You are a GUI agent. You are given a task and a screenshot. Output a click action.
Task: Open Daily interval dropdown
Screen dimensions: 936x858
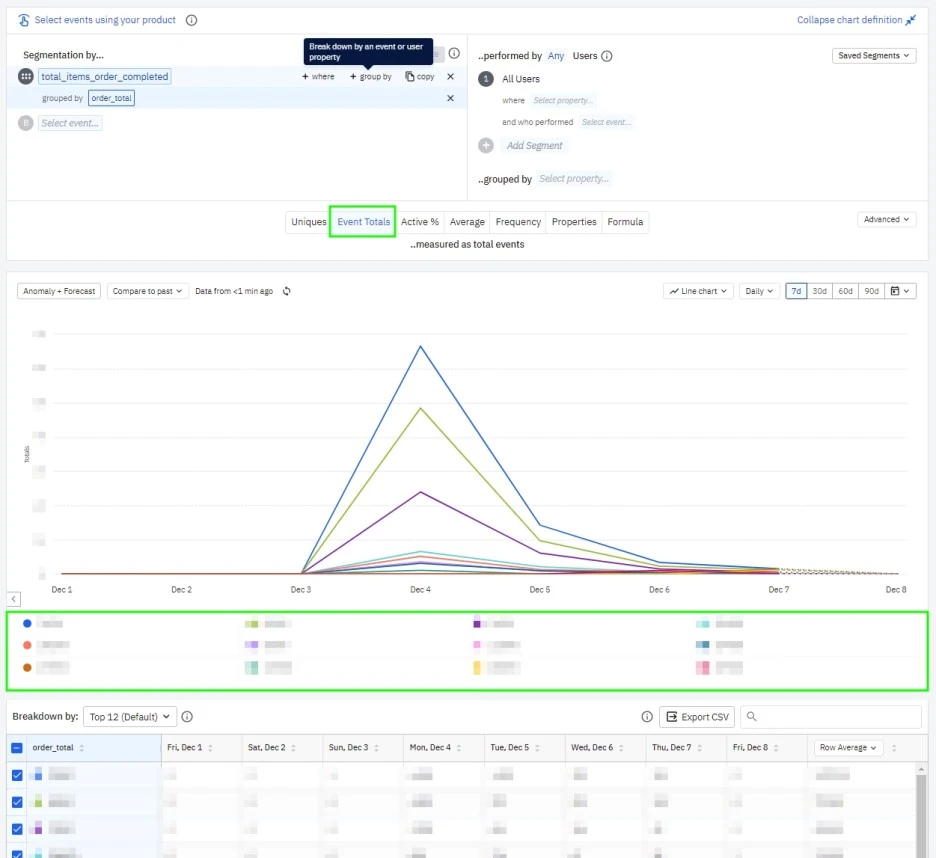759,291
